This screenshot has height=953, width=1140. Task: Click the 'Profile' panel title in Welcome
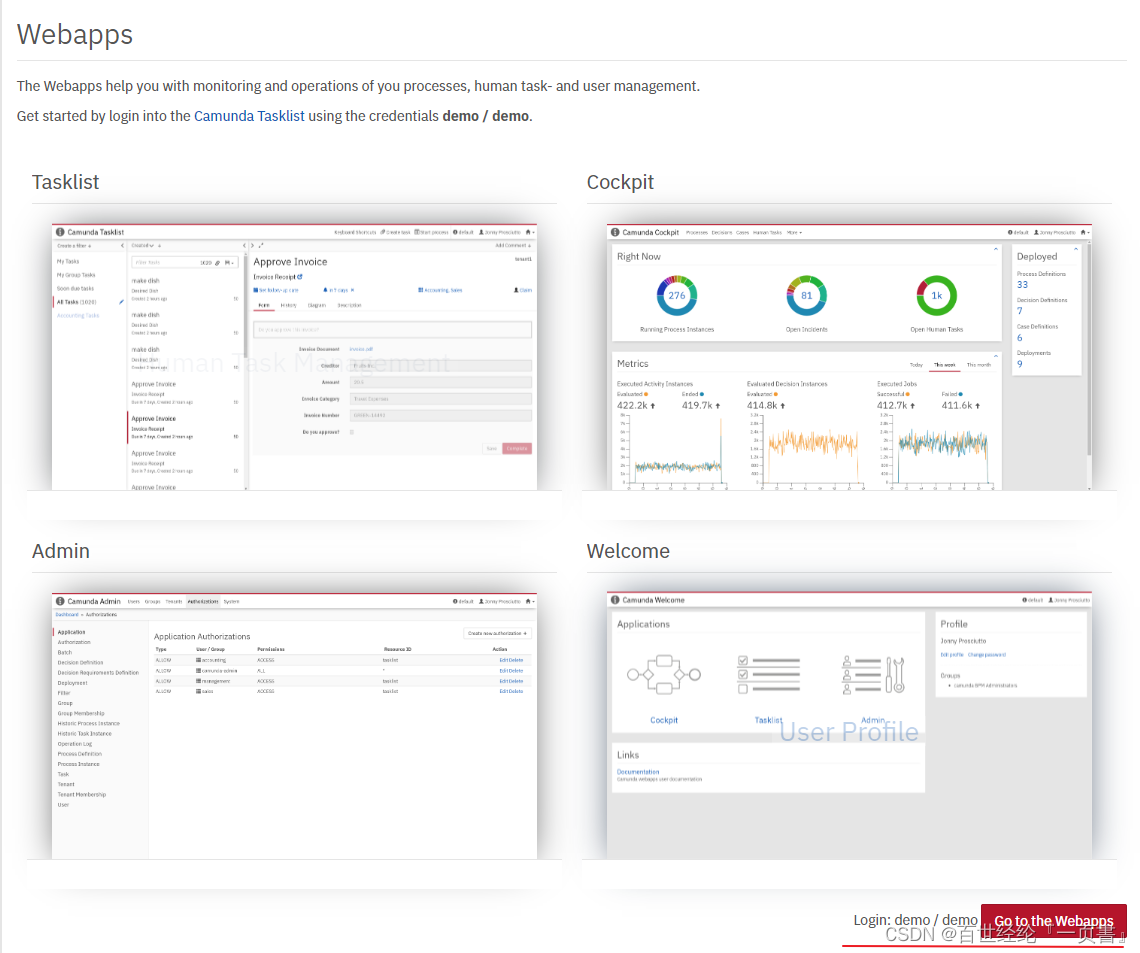(x=954, y=624)
